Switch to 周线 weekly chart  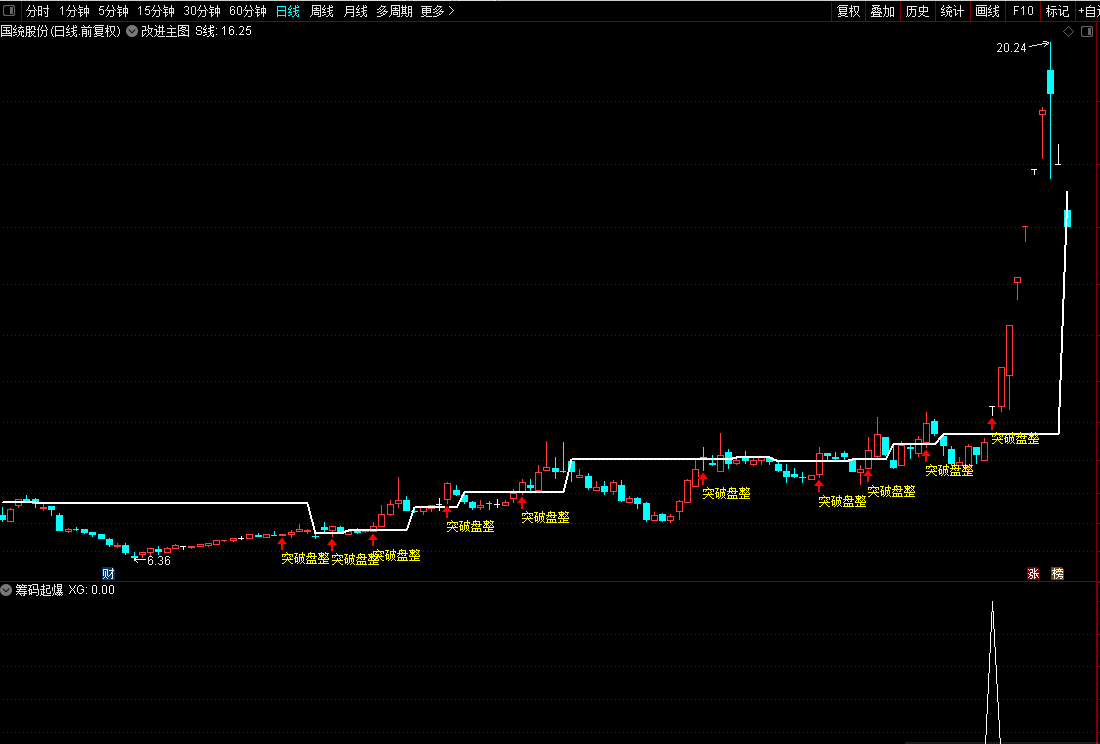point(322,11)
